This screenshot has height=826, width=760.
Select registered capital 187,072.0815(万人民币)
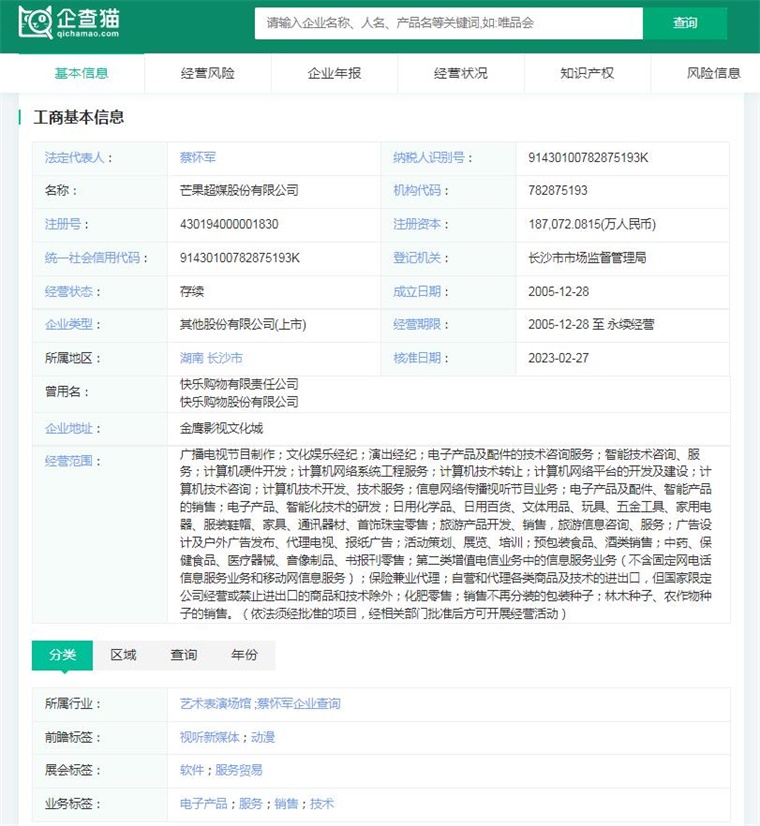pos(593,224)
